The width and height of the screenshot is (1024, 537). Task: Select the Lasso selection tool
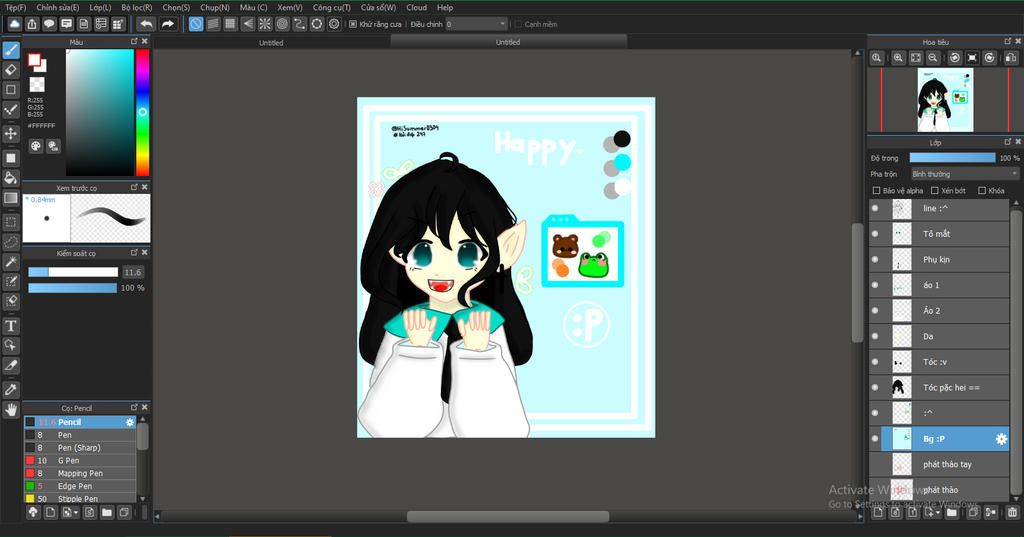(11, 242)
